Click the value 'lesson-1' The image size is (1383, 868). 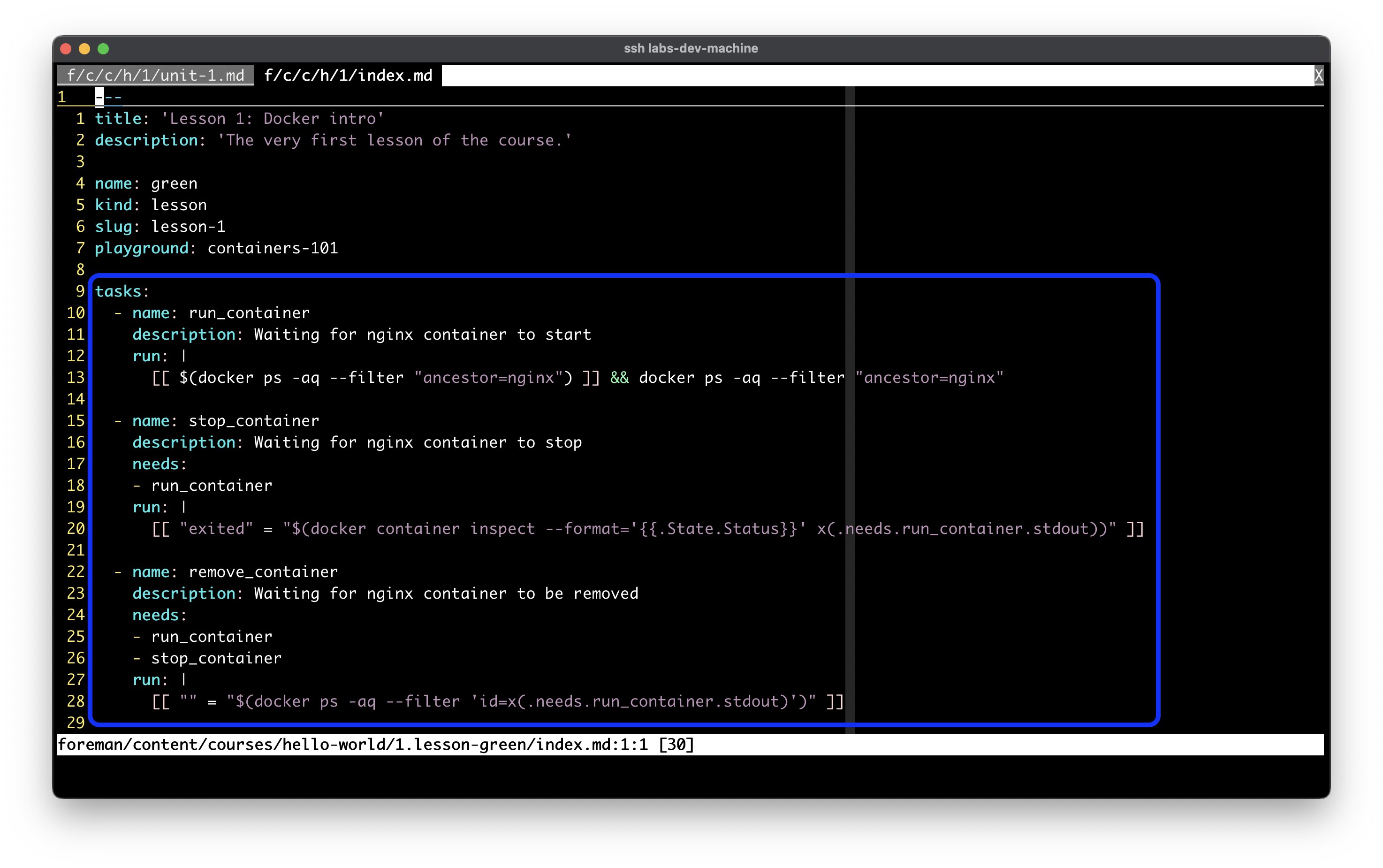(x=188, y=227)
